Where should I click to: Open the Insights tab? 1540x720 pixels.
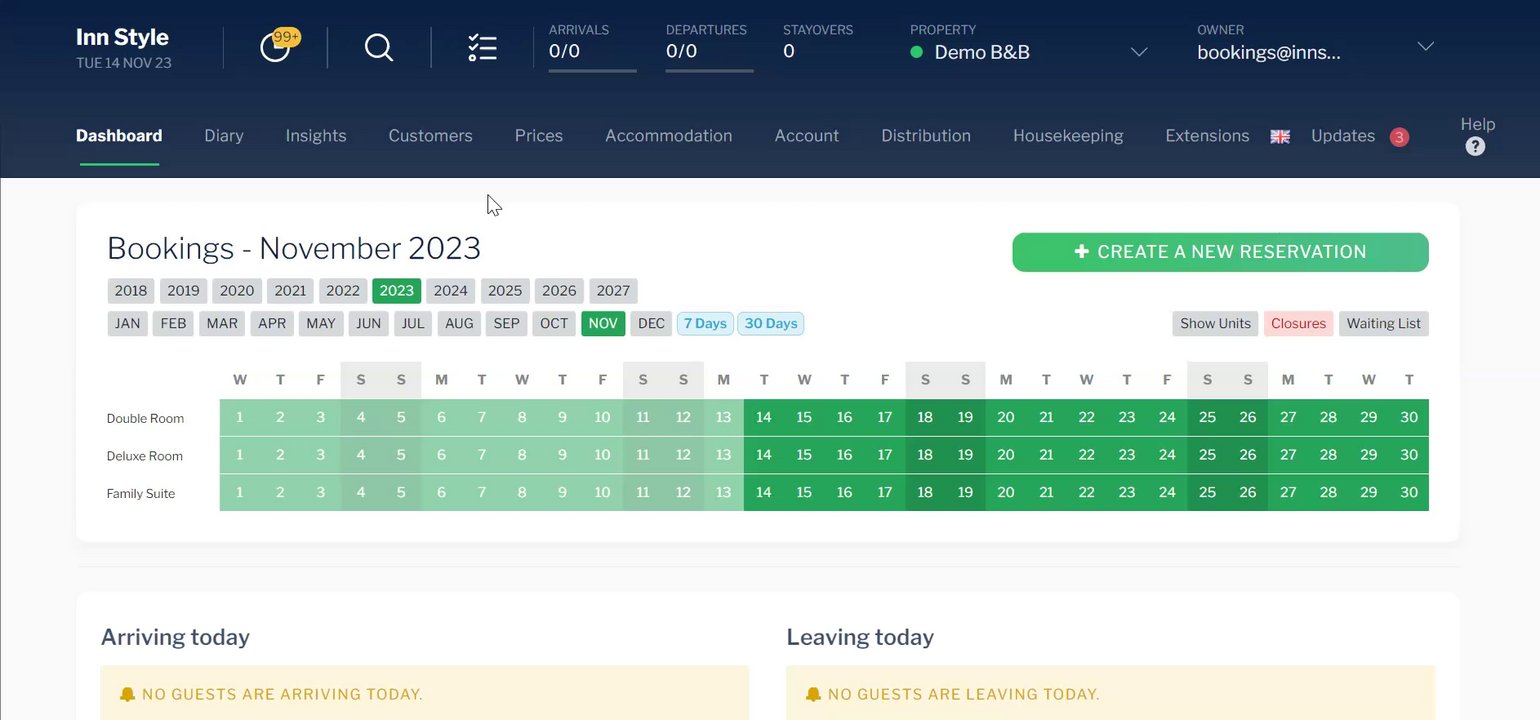(x=316, y=136)
